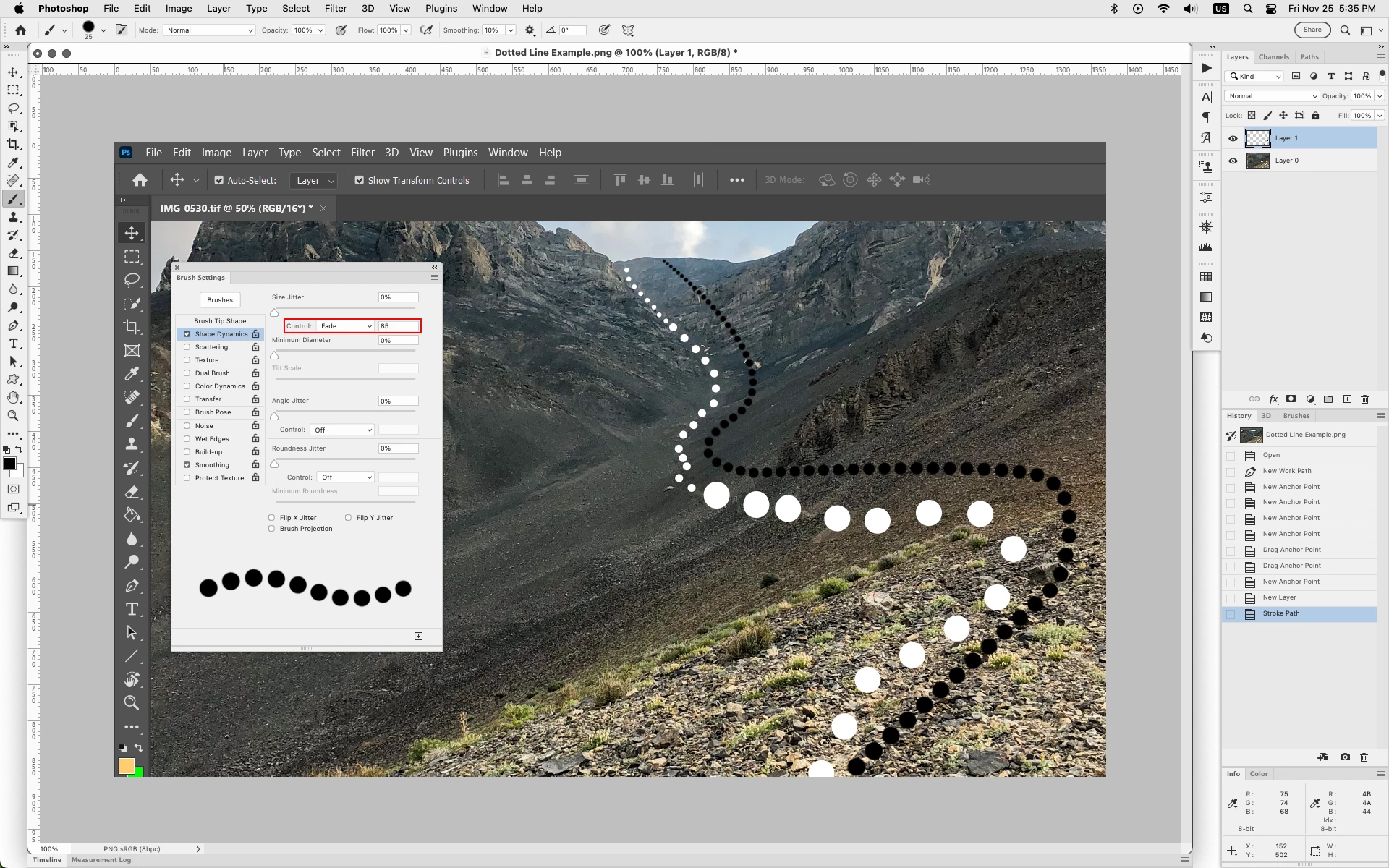Click the Lock all padlock icon in Layers
This screenshot has height=868, width=1389.
pyautogui.click(x=1316, y=116)
